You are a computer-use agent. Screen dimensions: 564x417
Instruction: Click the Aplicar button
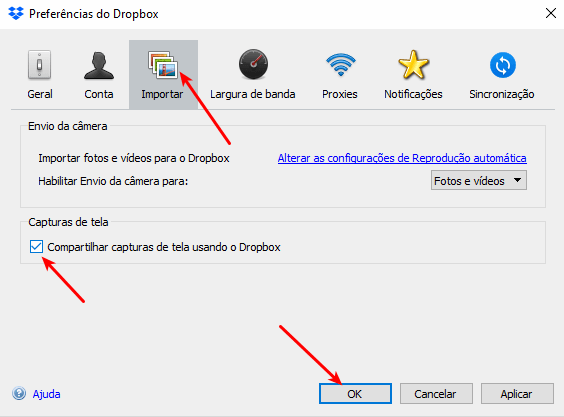coord(517,394)
